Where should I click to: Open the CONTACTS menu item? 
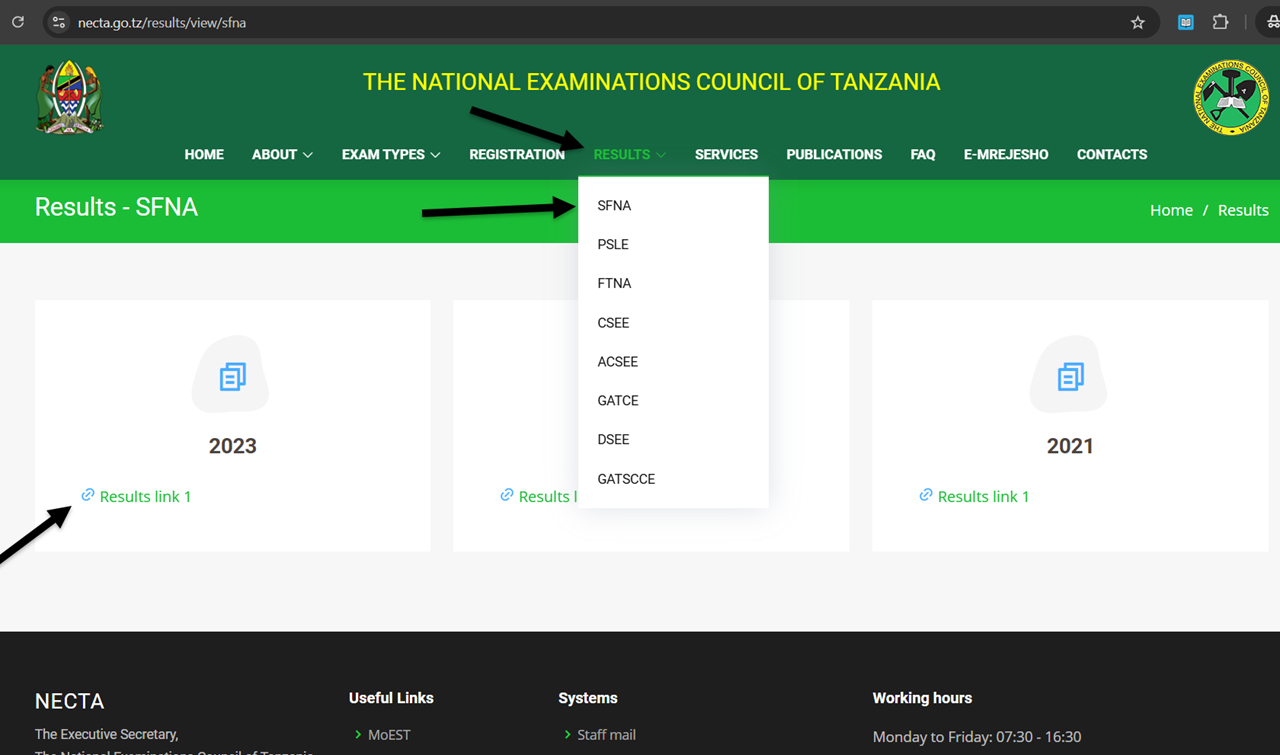(x=1112, y=154)
